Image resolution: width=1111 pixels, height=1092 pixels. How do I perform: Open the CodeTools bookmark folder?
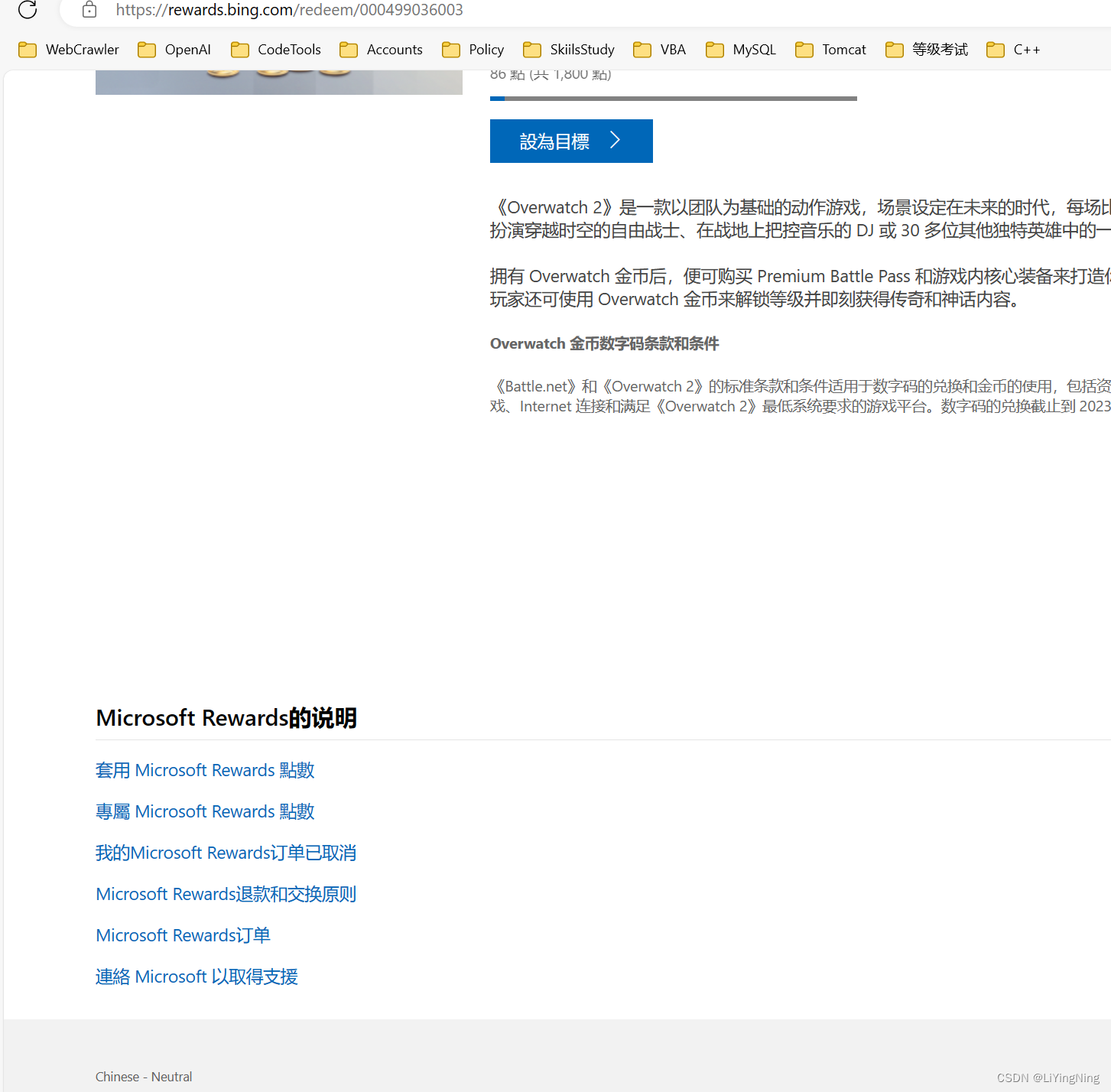click(276, 50)
